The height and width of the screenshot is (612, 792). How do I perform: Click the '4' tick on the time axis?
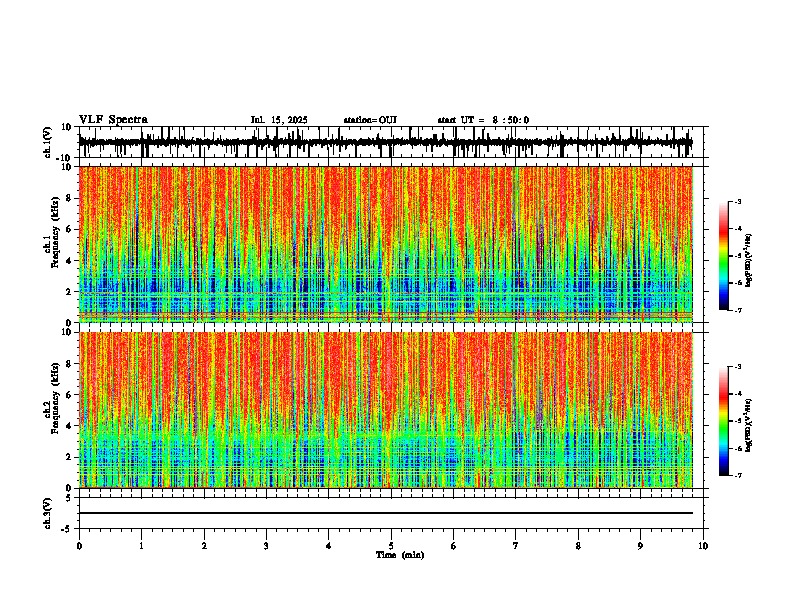click(x=329, y=546)
